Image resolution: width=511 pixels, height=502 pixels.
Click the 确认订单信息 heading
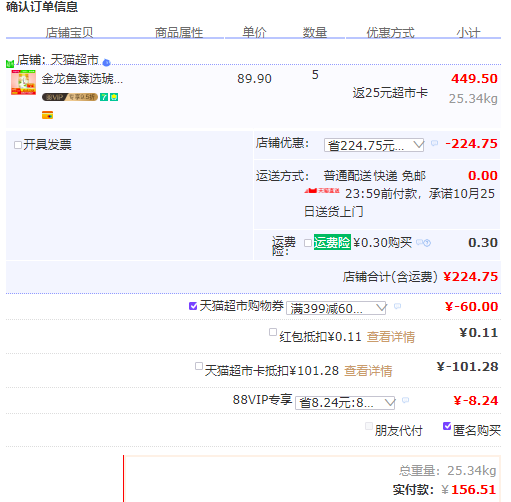coord(42,7)
